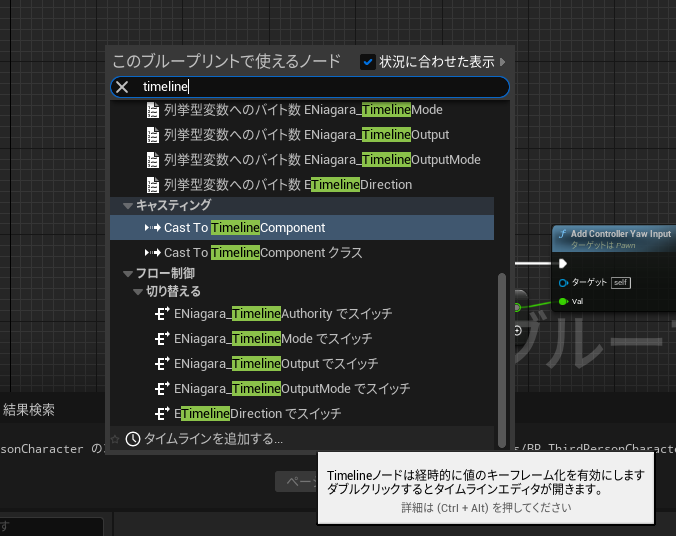Click the clock icon next to タイムラインを追加する
This screenshot has height=536, width=676.
[133, 439]
